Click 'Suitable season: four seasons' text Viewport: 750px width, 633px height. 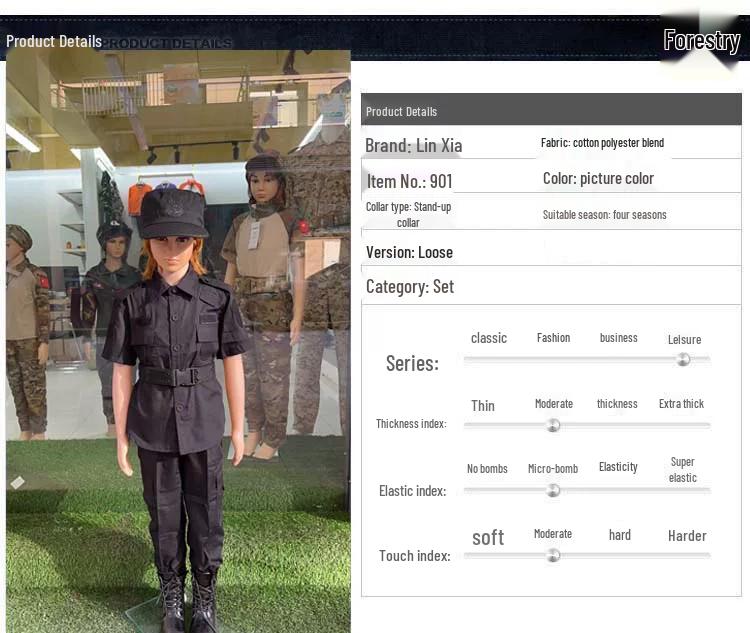pyautogui.click(x=604, y=215)
